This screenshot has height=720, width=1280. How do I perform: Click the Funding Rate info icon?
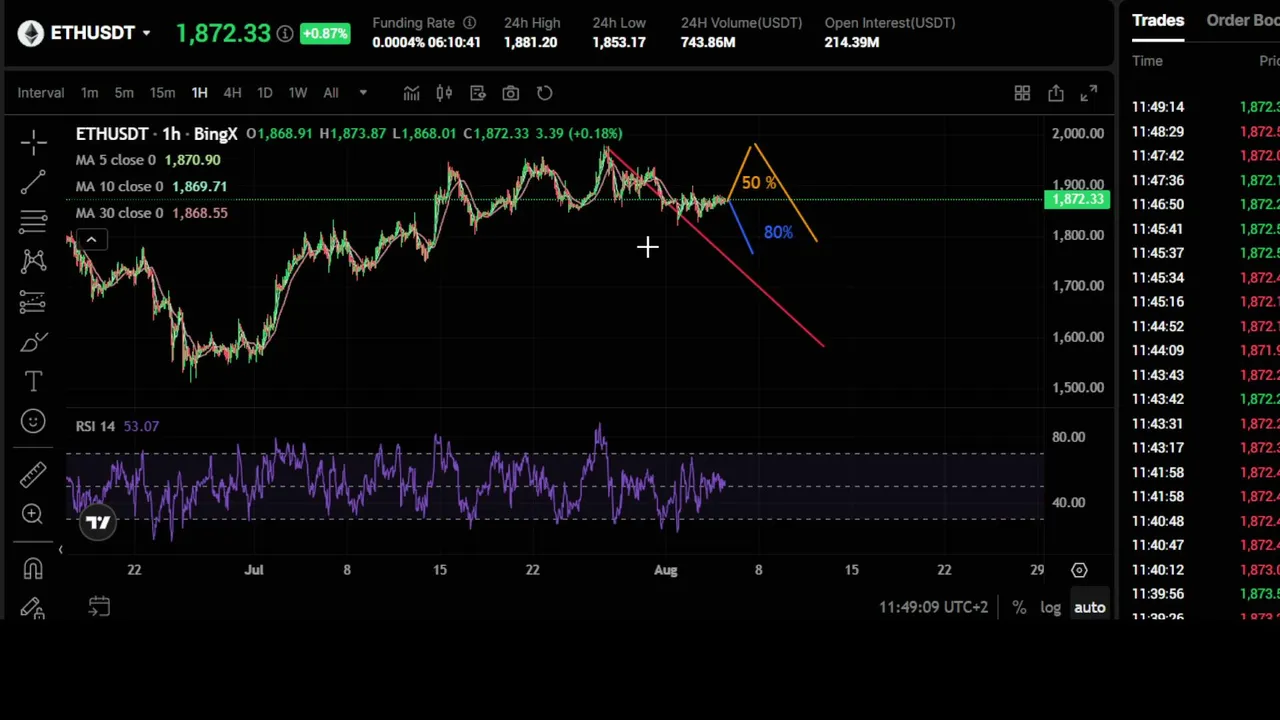coord(469,22)
